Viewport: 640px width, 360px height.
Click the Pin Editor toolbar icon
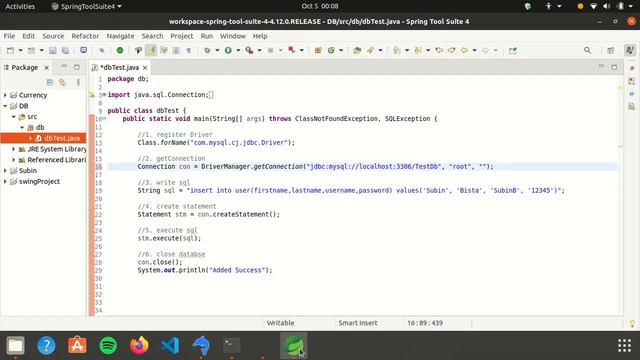tap(513, 50)
